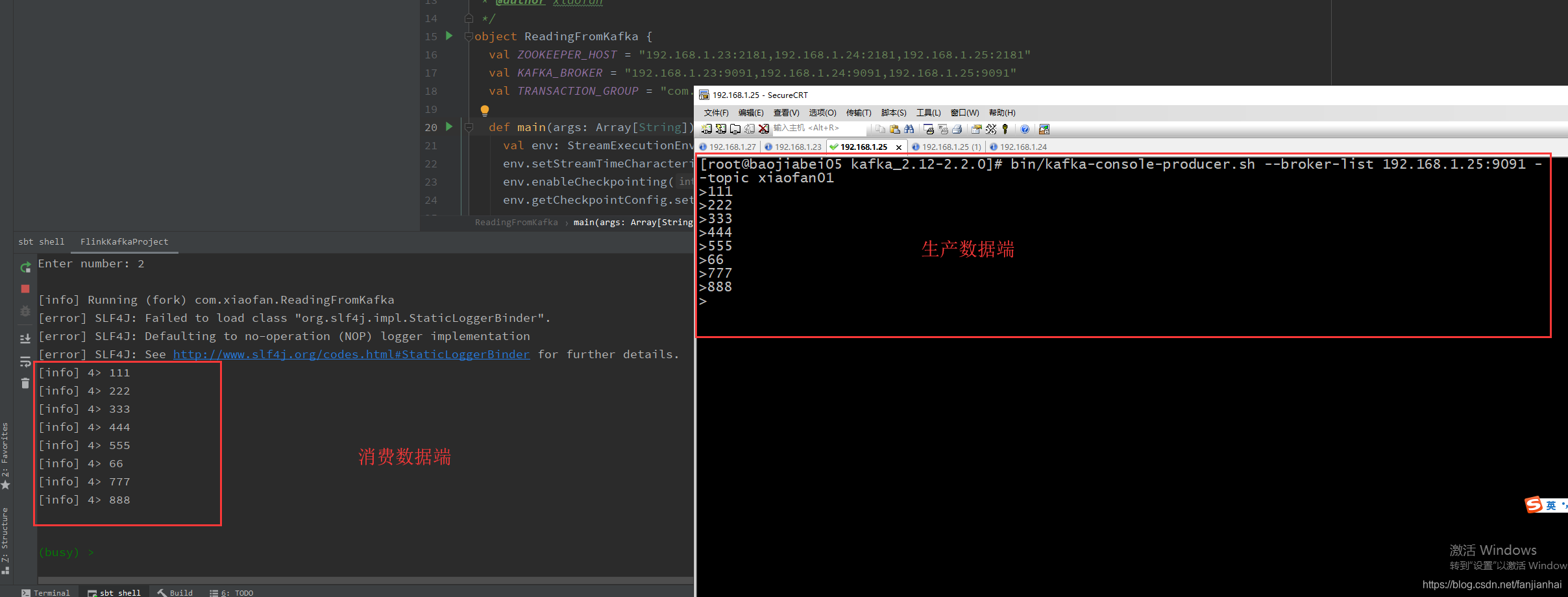Clear the console using trash icon
The width and height of the screenshot is (1568, 597).
(25, 384)
